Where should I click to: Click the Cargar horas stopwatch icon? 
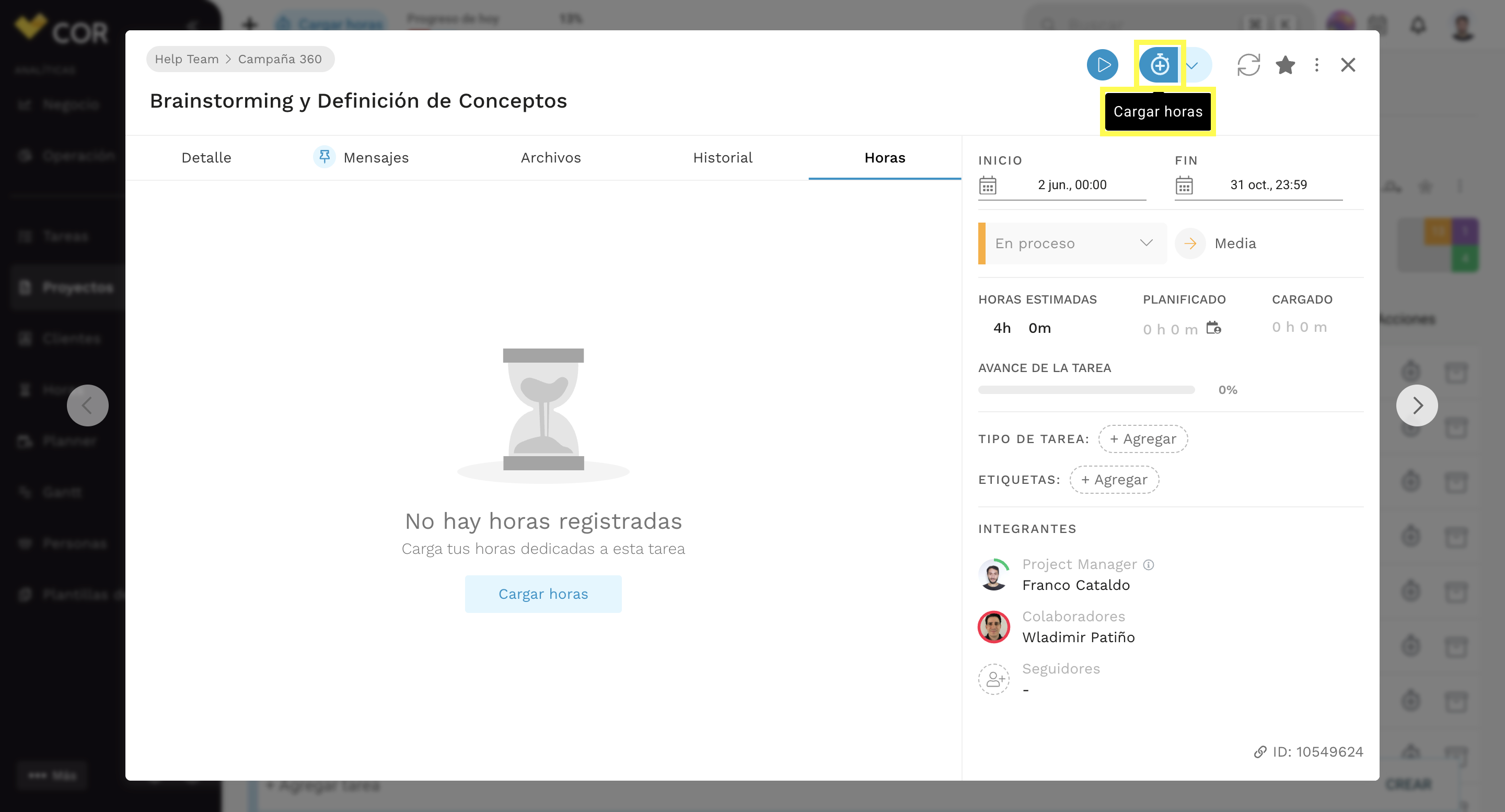[x=1159, y=65]
